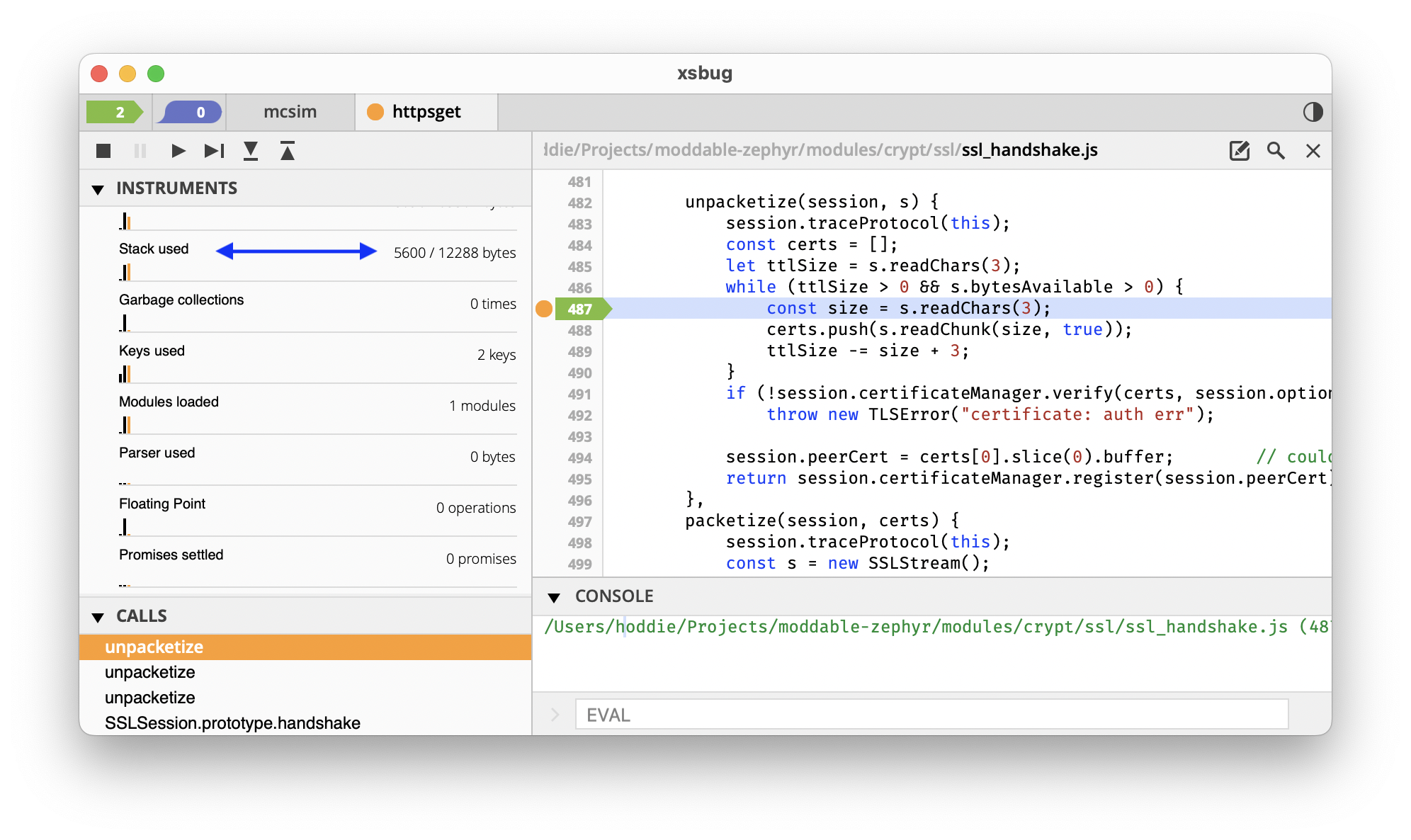
Task: Click the Step out button
Action: pyautogui.click(x=287, y=151)
